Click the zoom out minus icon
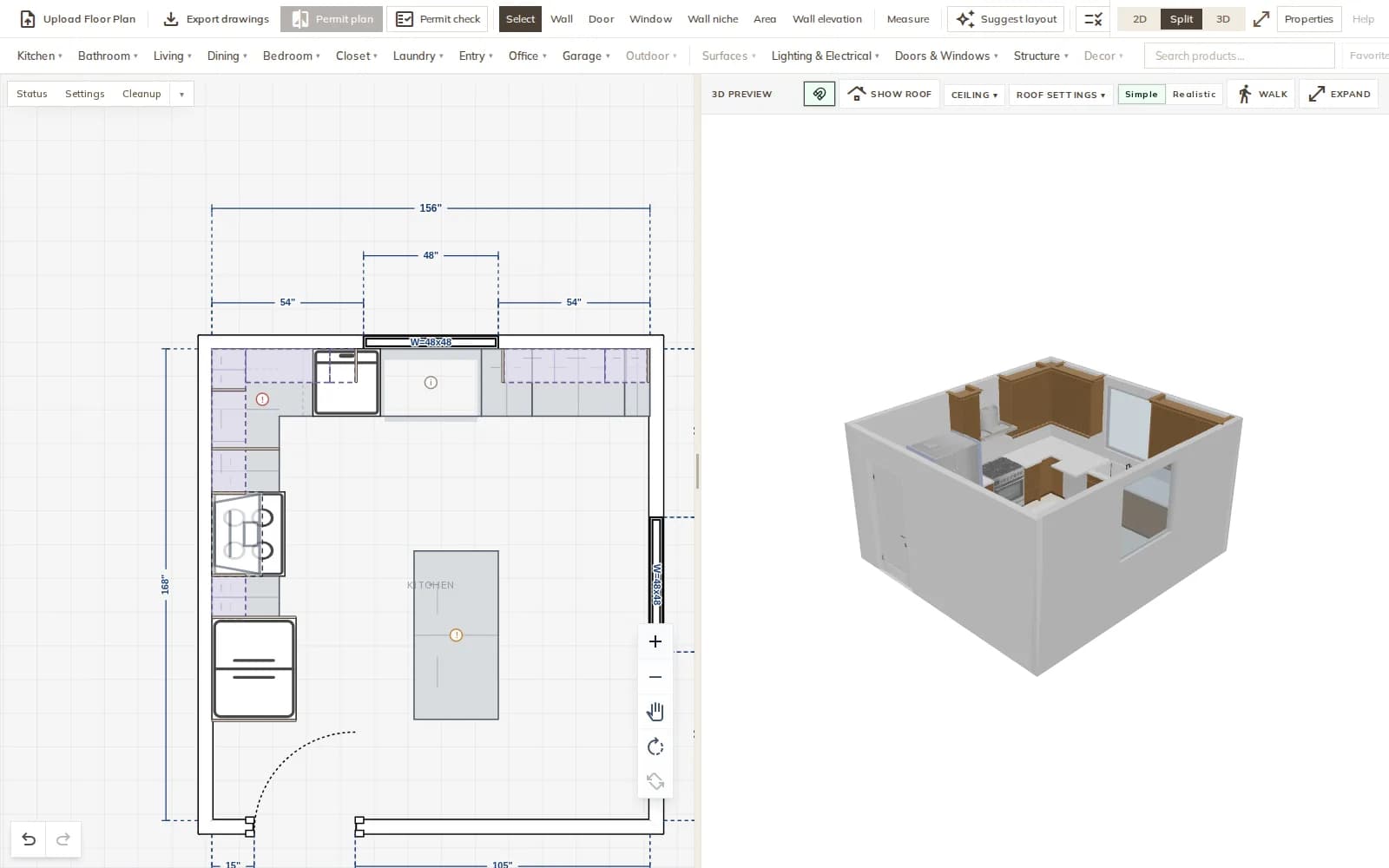 coord(655,677)
